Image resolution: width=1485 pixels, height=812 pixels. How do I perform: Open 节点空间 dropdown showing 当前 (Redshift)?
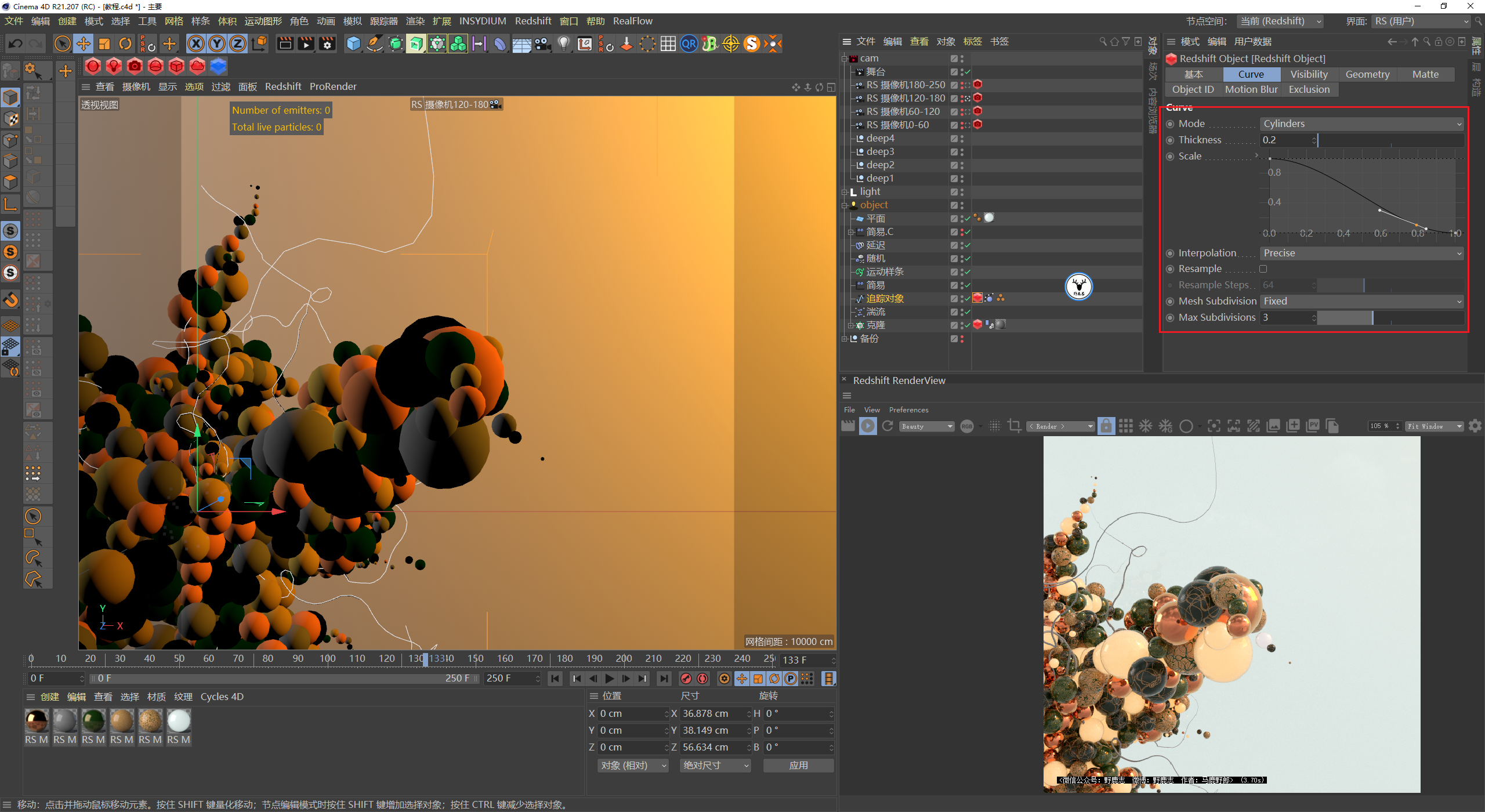1280,21
